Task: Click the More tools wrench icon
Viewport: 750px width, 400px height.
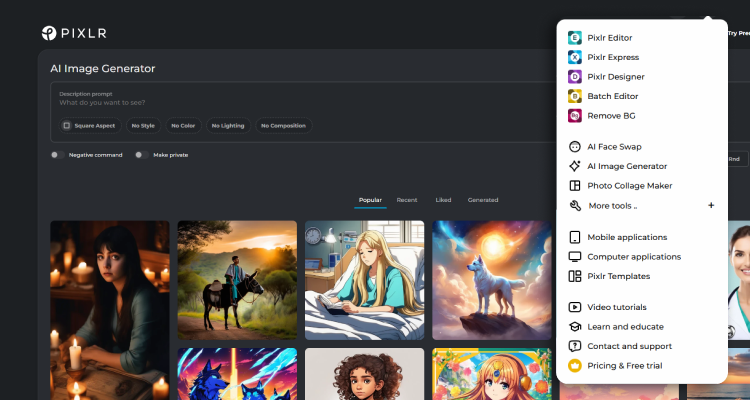Action: 575,206
